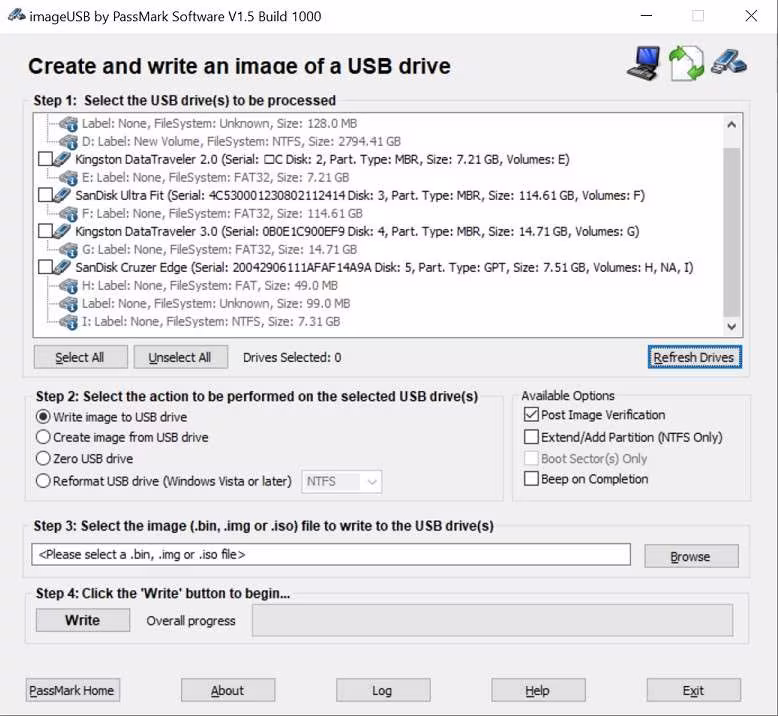The height and width of the screenshot is (716, 778).
Task: Check the SanDisk Ultra Fit drive checkbox
Action: [45, 195]
